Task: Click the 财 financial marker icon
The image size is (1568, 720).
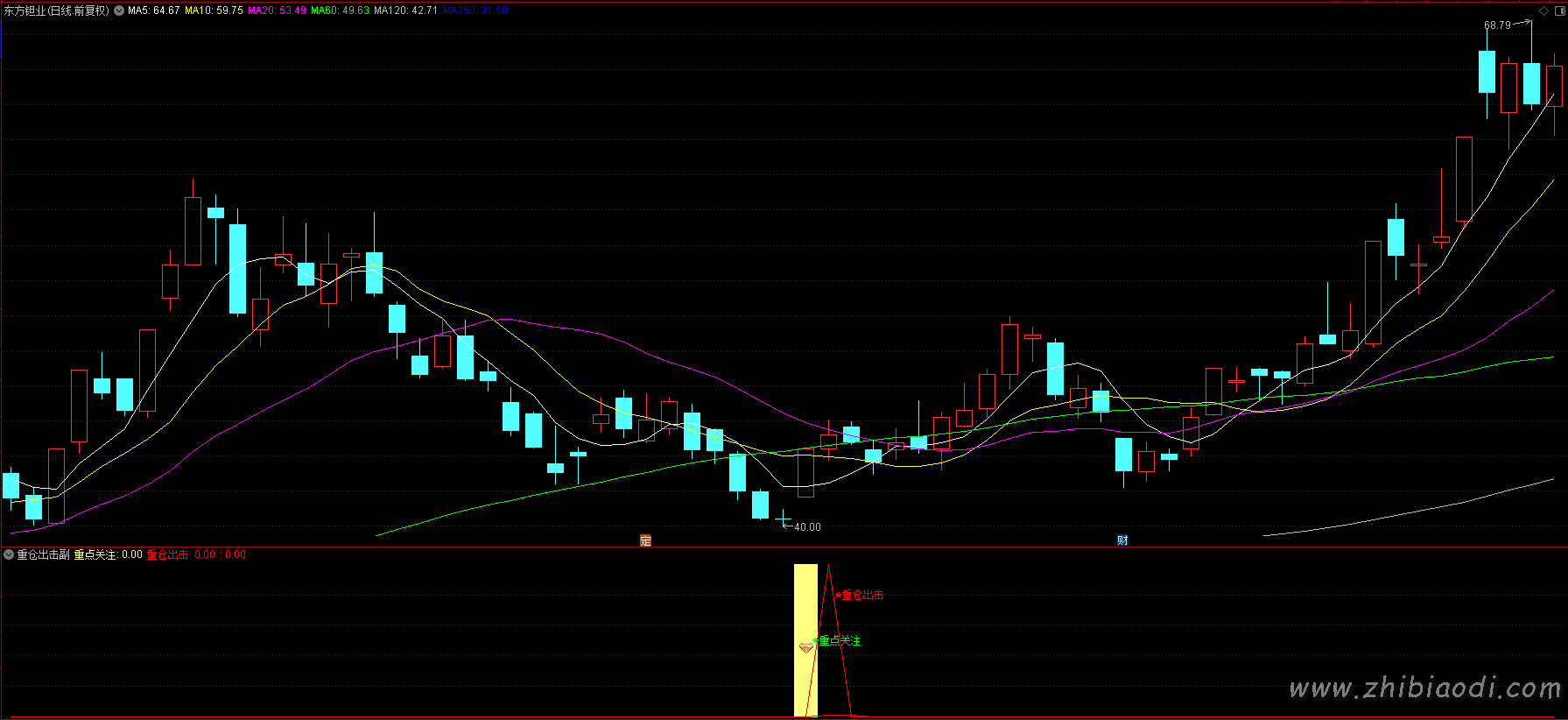Action: [x=1122, y=540]
